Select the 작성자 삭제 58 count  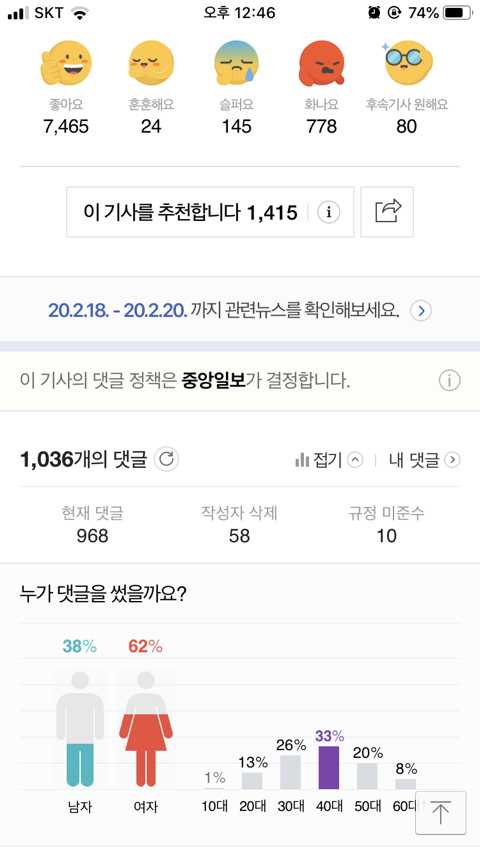coord(239,524)
